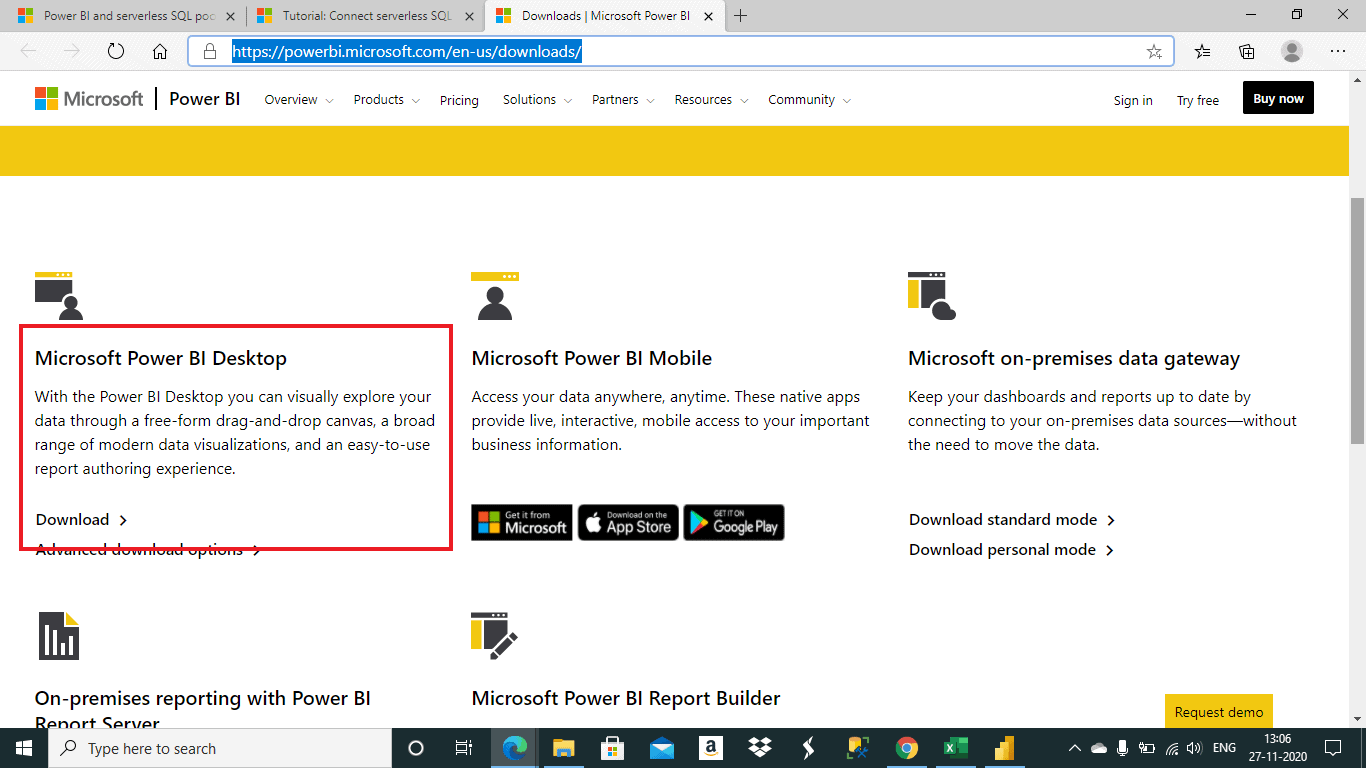Open Edge Settings and more menu

tap(1338, 52)
